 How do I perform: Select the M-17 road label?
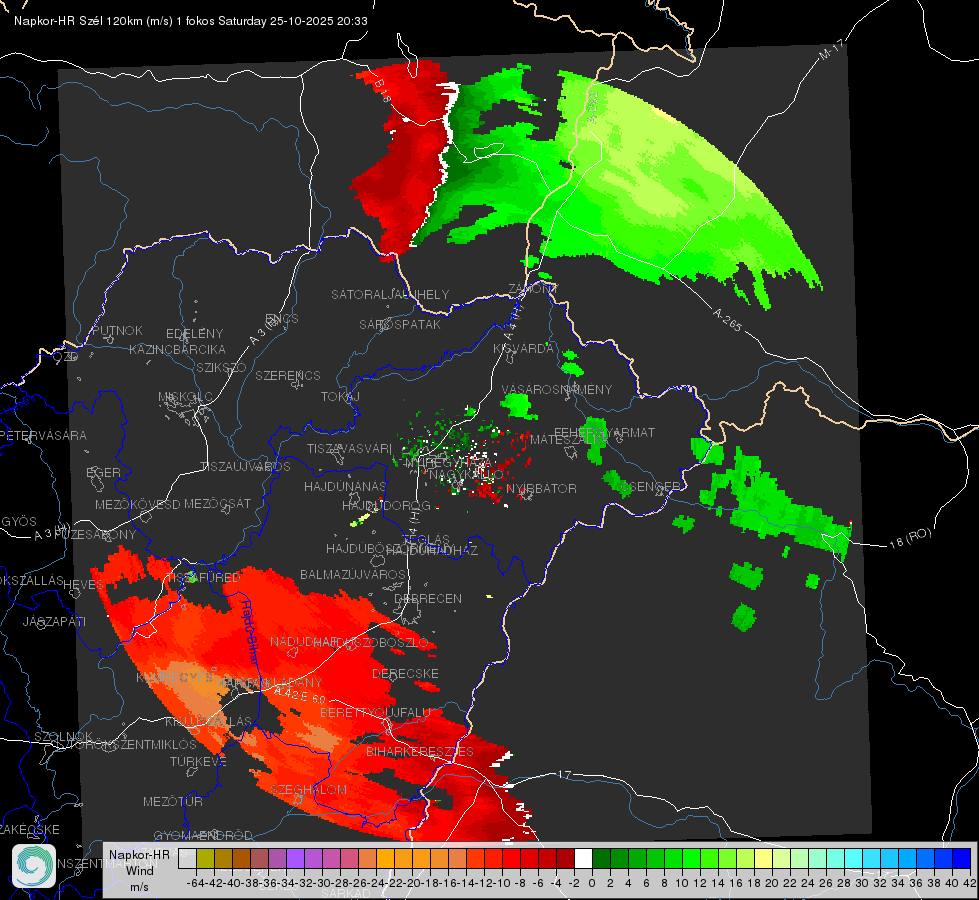pyautogui.click(x=831, y=49)
